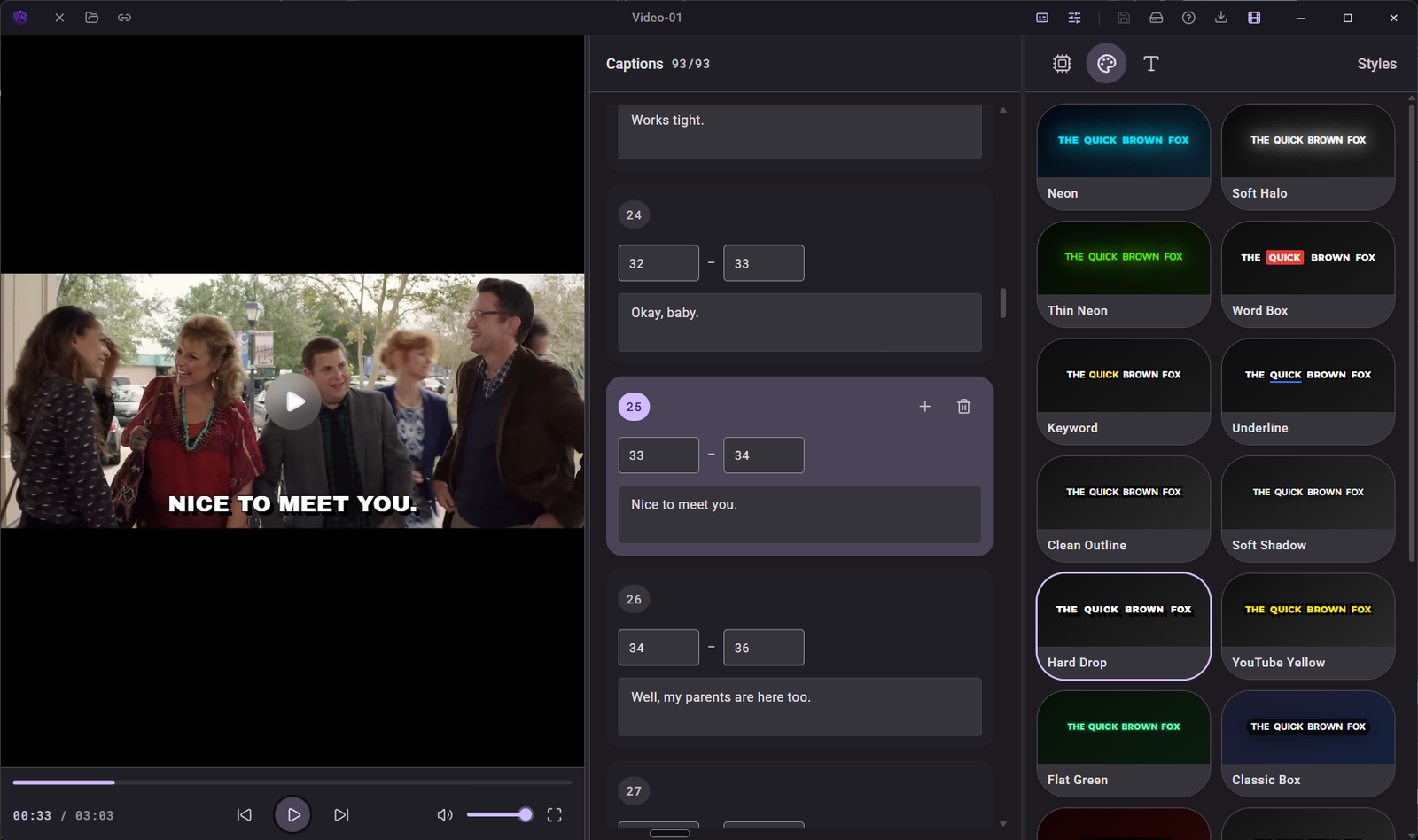This screenshot has width=1418, height=840.
Task: Pick the Clean Outline style
Action: (1124, 509)
